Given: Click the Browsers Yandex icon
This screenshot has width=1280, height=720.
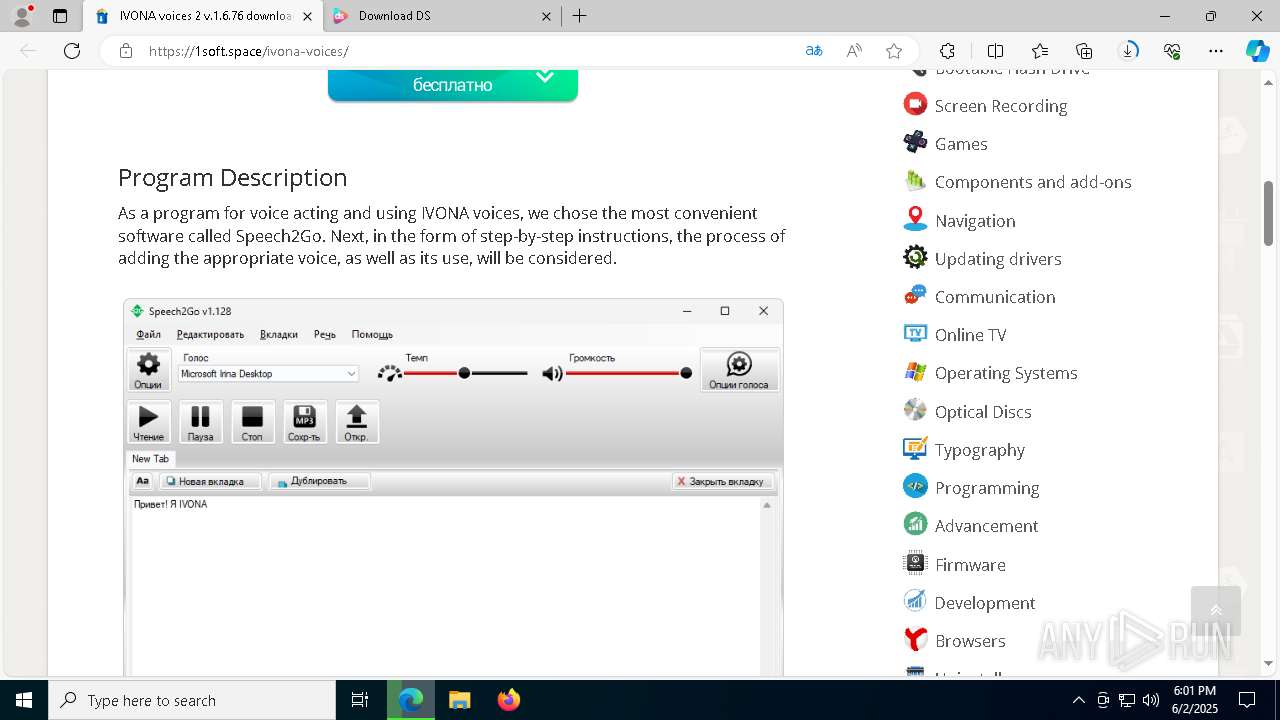Looking at the screenshot, I should pyautogui.click(x=915, y=639).
